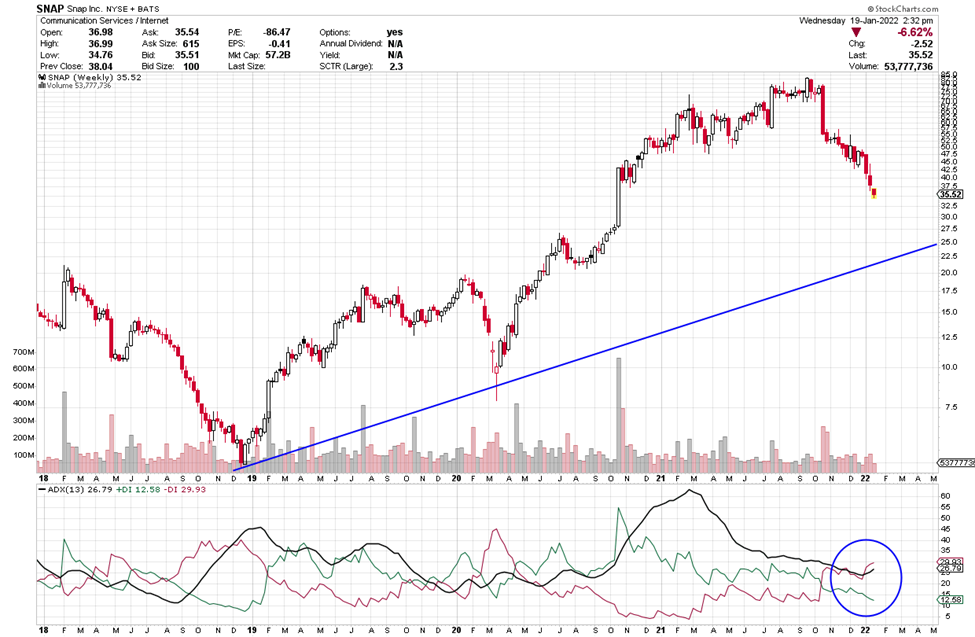
Task: Select the P/E value -86.47
Action: pos(277,32)
